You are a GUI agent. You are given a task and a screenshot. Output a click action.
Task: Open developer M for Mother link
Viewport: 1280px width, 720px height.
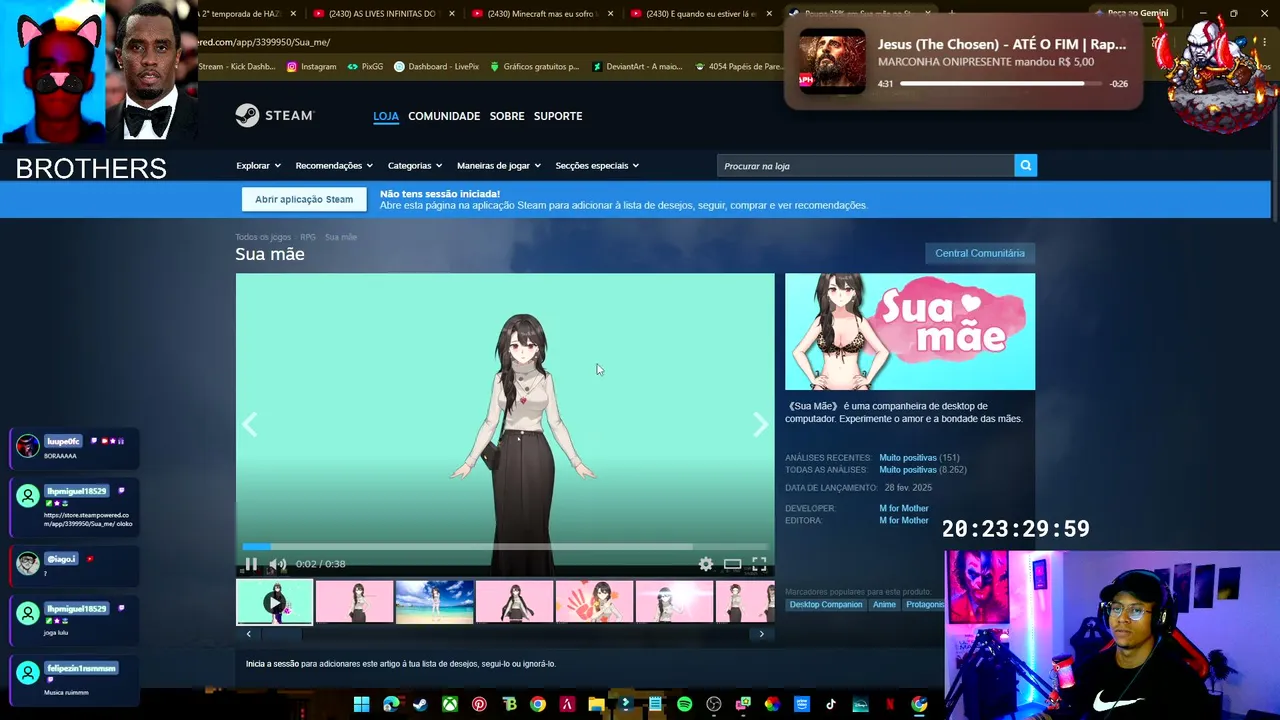click(x=904, y=509)
